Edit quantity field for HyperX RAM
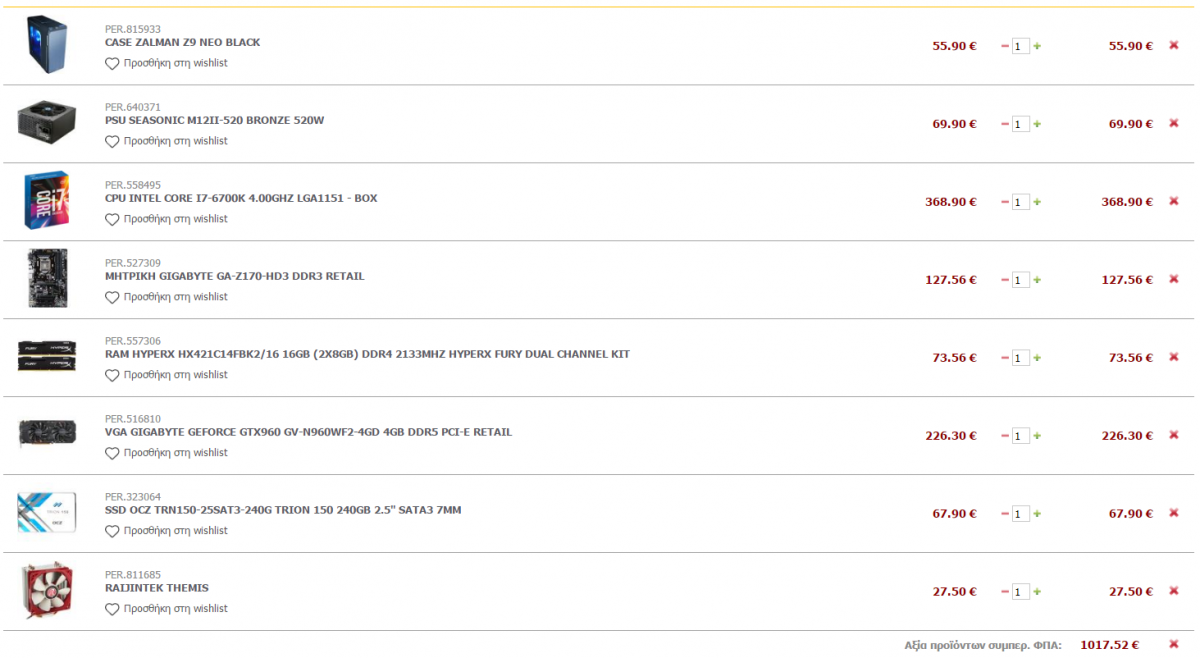 coord(1021,358)
